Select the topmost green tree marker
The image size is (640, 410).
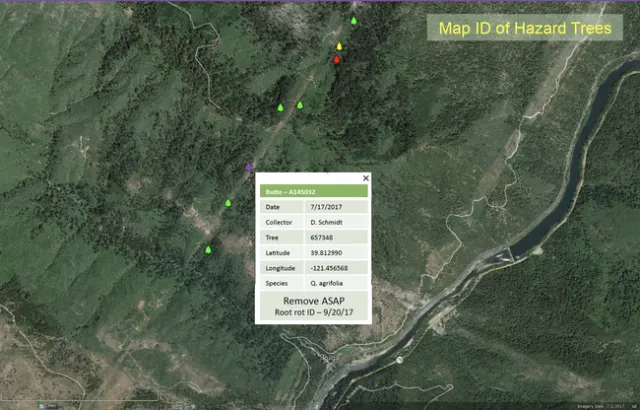(353, 20)
